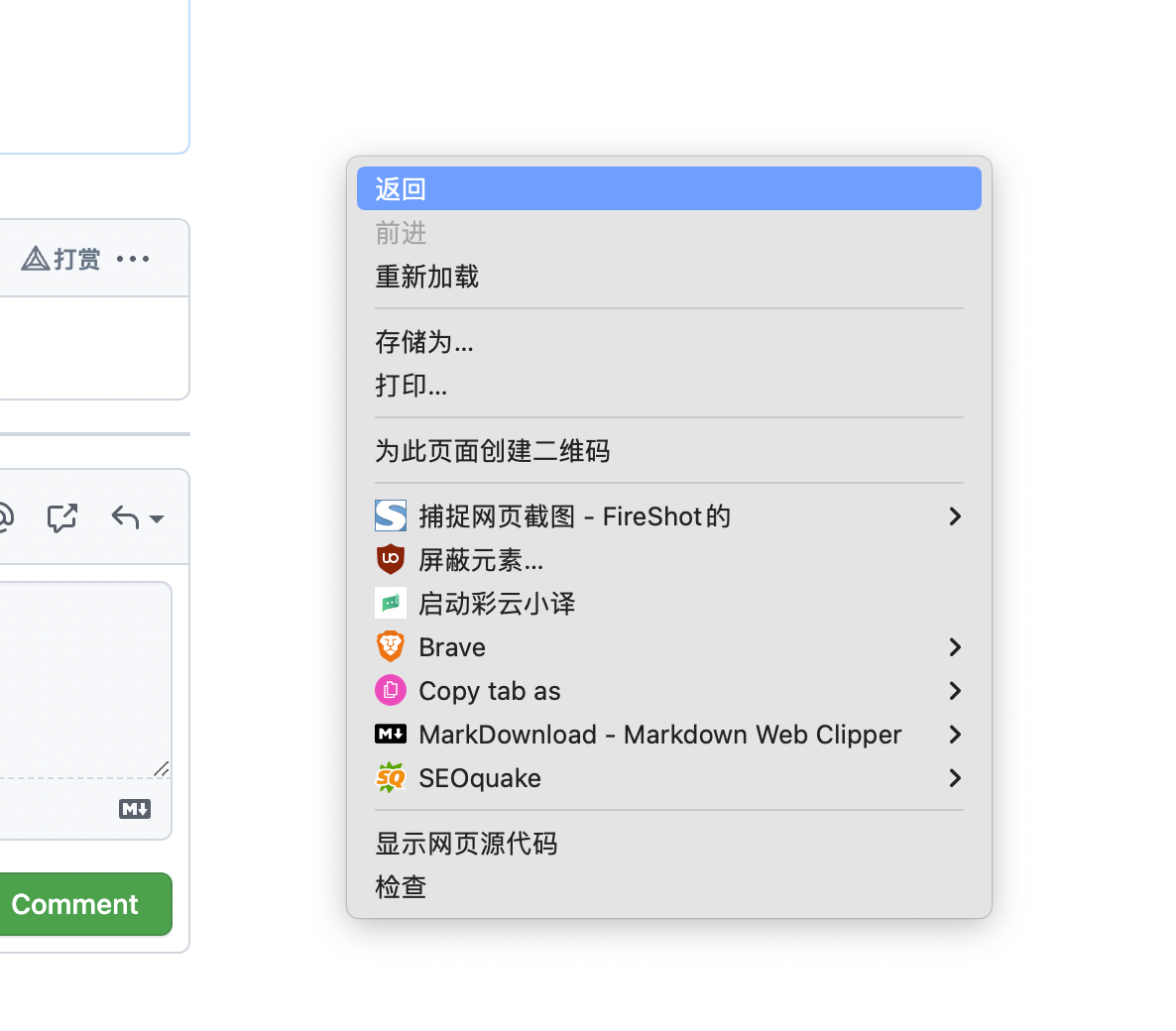
Task: Open 显示网页源代码 menu entry
Action: point(669,844)
